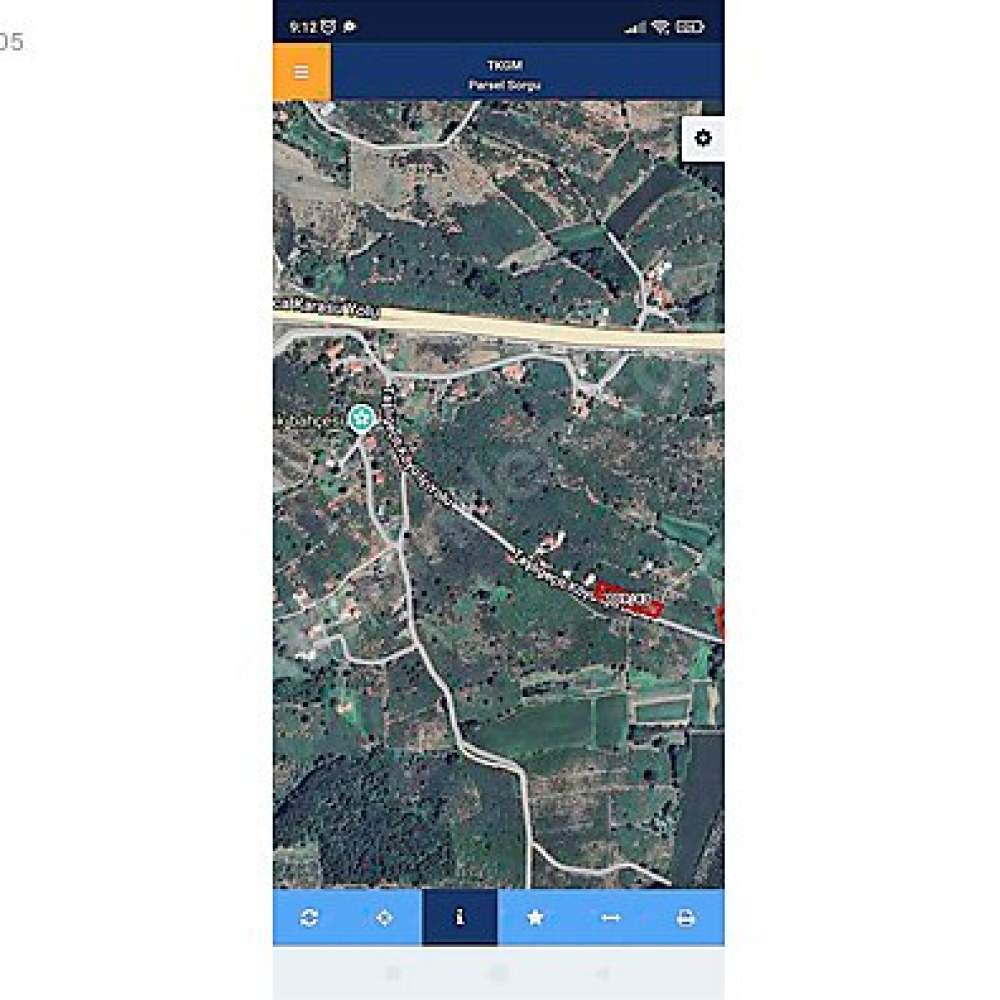
Task: Open map settings gear button
Action: click(703, 138)
